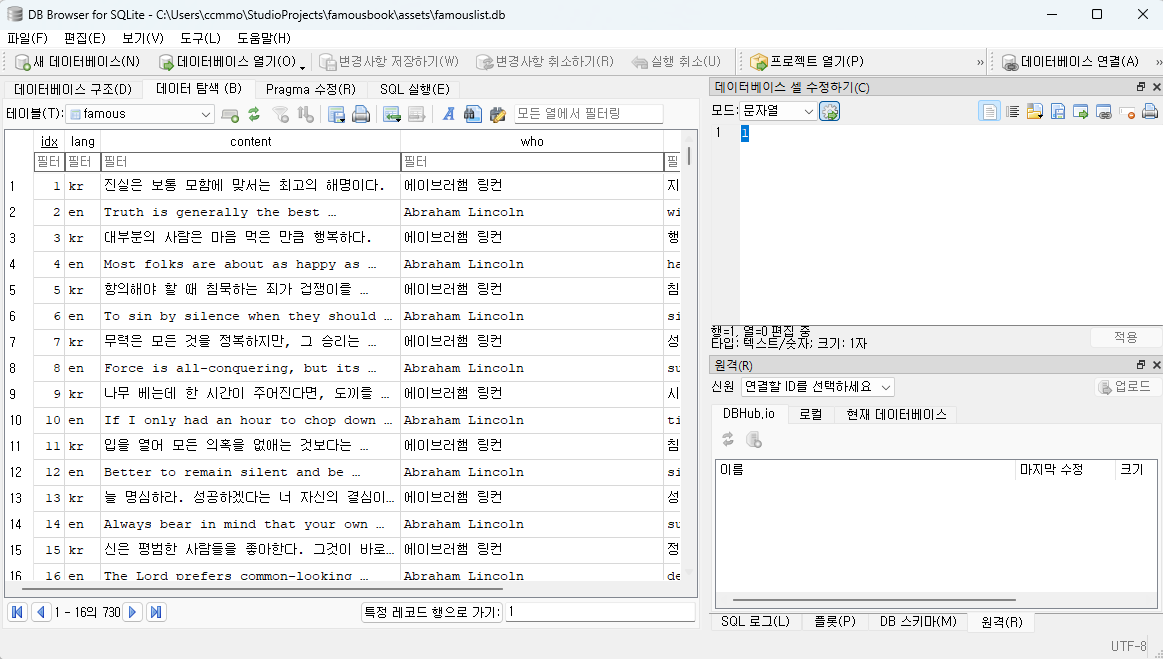1163x659 pixels.
Task: Float the cell editor panel (데이터베이스 셀 수정하기)
Action: (x=1141, y=87)
